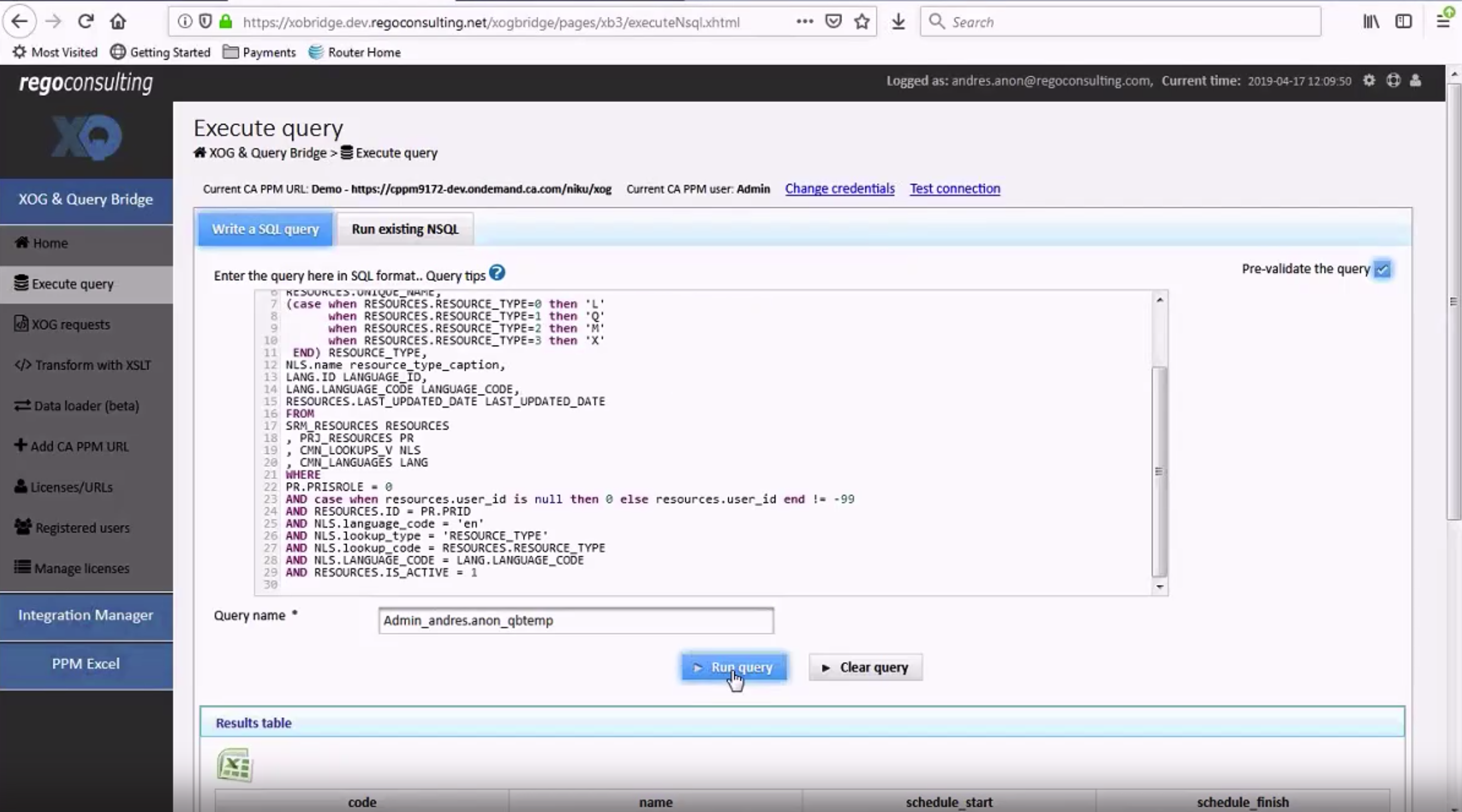Enable the bookmark icon in the address bar
Viewport: 1462px width, 812px height.
coord(862,22)
